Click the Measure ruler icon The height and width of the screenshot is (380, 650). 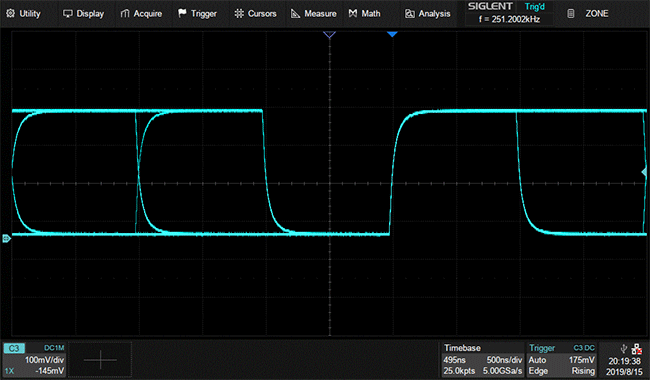point(295,14)
